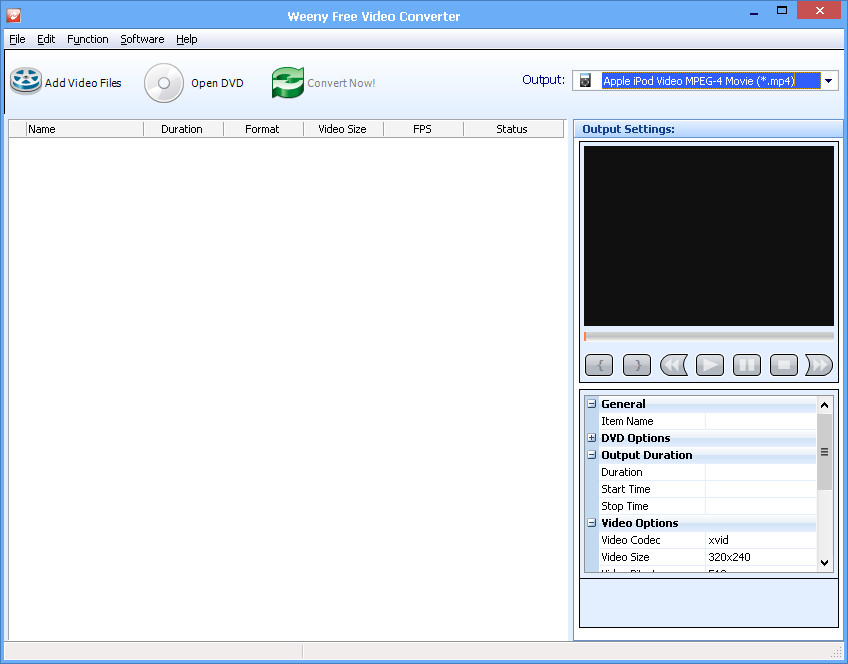Image resolution: width=848 pixels, height=664 pixels.
Task: Click the Duration column header
Action: click(x=183, y=129)
